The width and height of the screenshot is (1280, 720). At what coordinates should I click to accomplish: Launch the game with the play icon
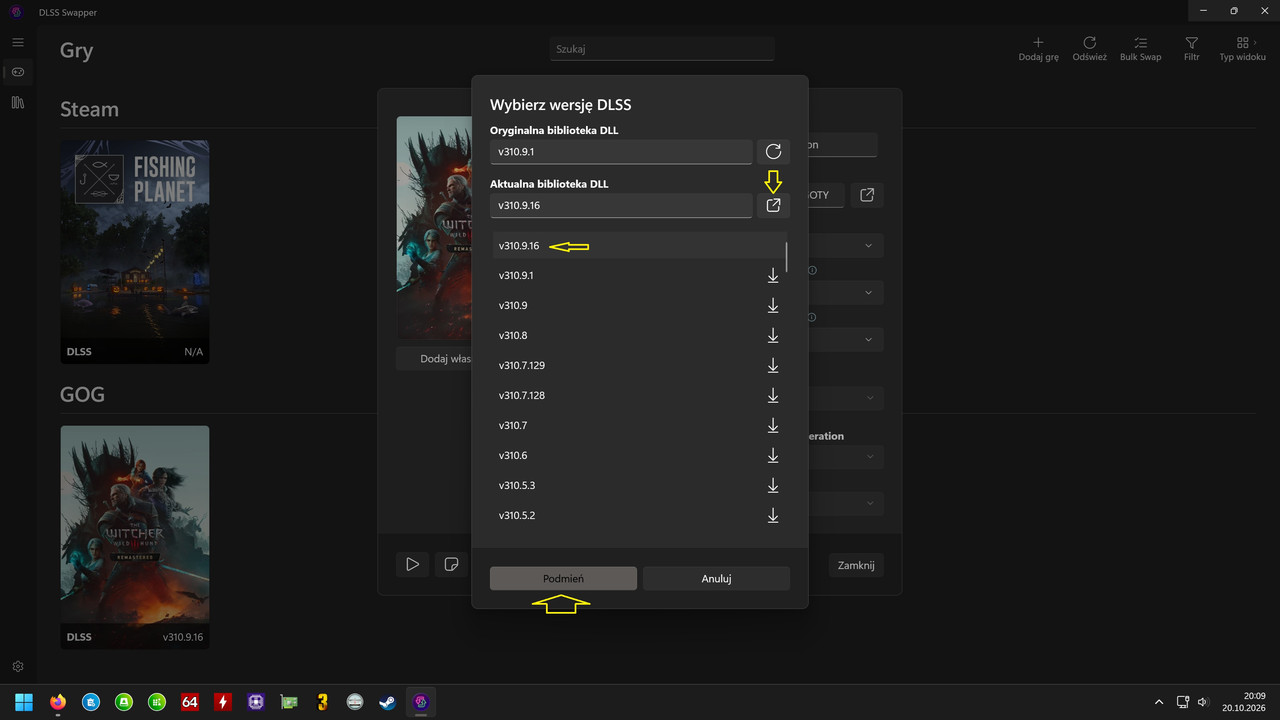[412, 565]
